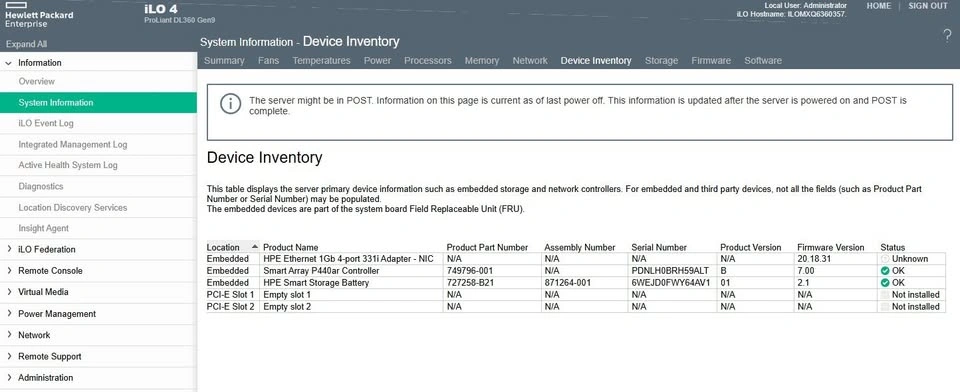Open Active Health System Log
This screenshot has height=392, width=960.
pos(68,165)
